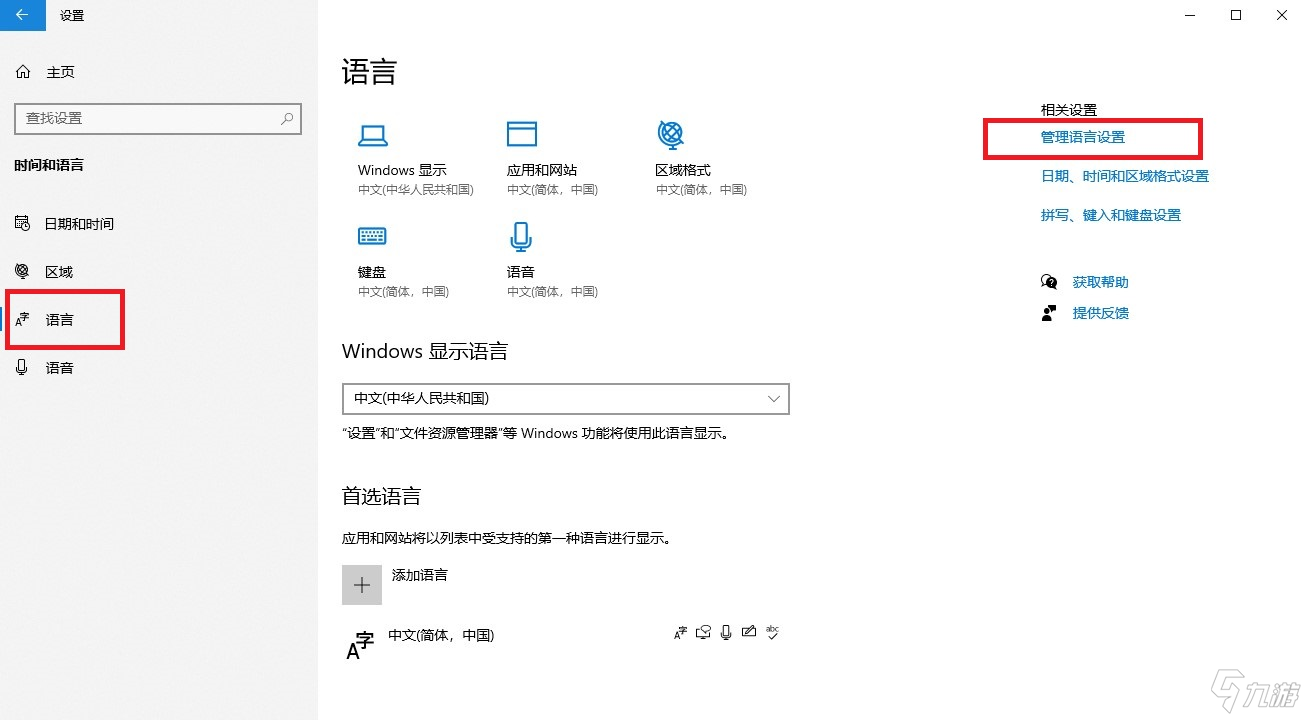Click the A字 icon beside 中文(简体，中国)
This screenshot has width=1301, height=720.
point(360,645)
